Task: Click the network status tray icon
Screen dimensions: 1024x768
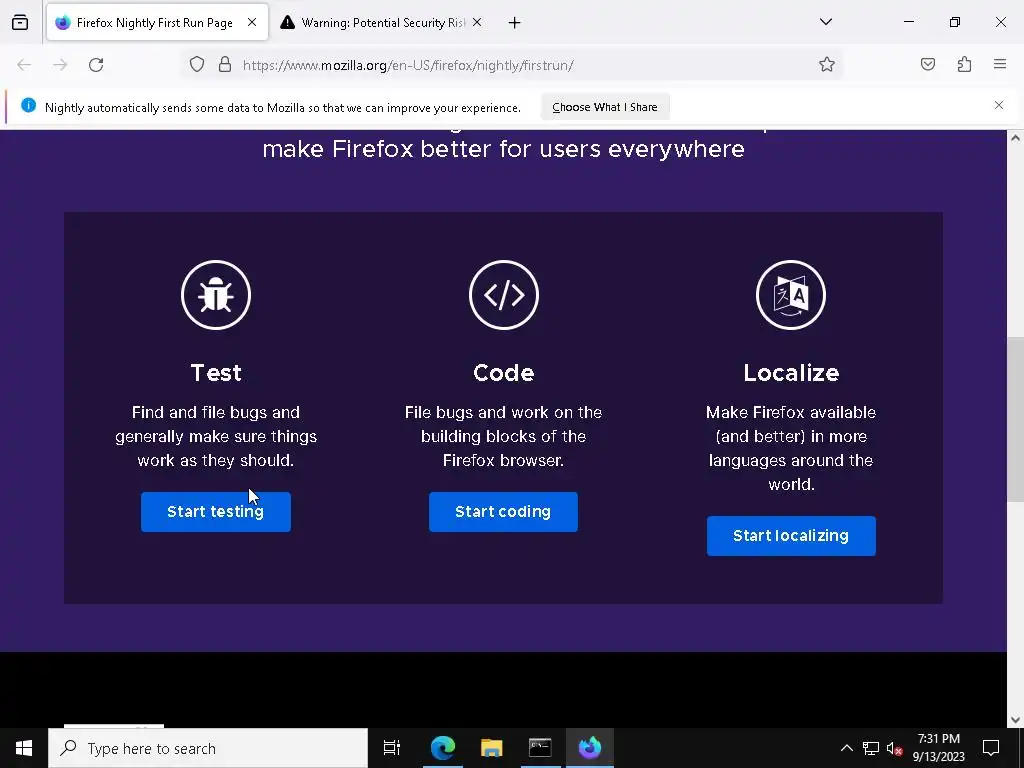Action: [871, 748]
